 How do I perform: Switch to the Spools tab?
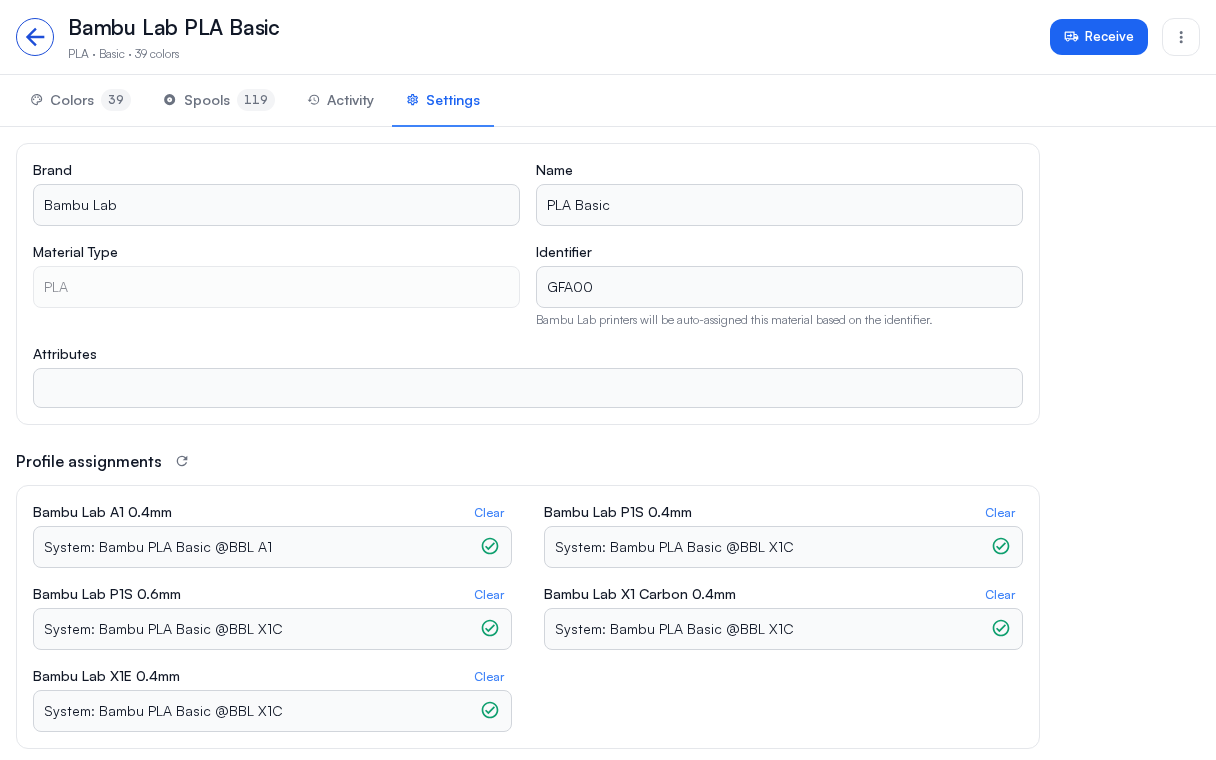point(219,100)
